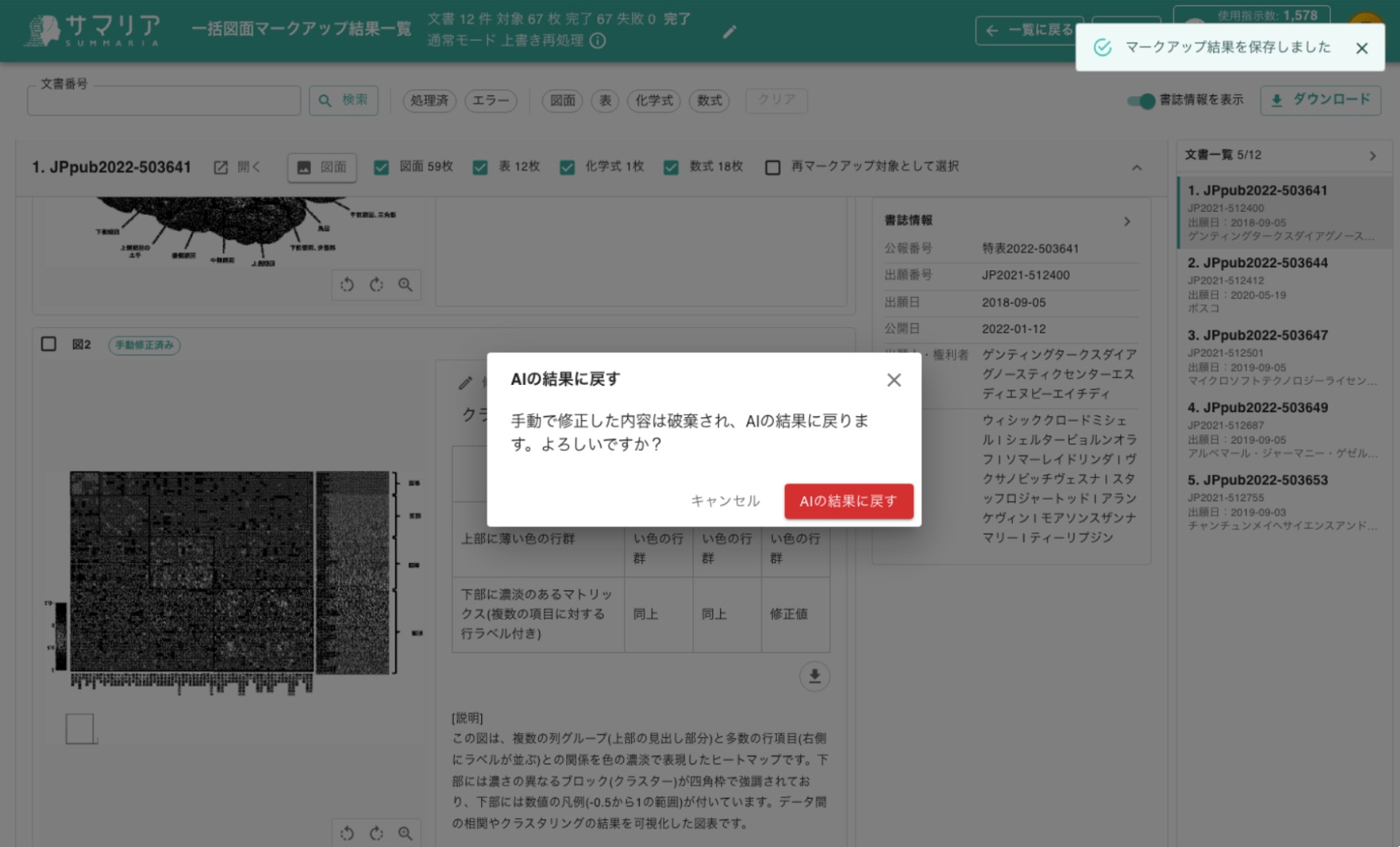Image resolution: width=1400 pixels, height=847 pixels.
Task: Click the 一括図面マークアップ結果一覧 page title
Action: [301, 30]
